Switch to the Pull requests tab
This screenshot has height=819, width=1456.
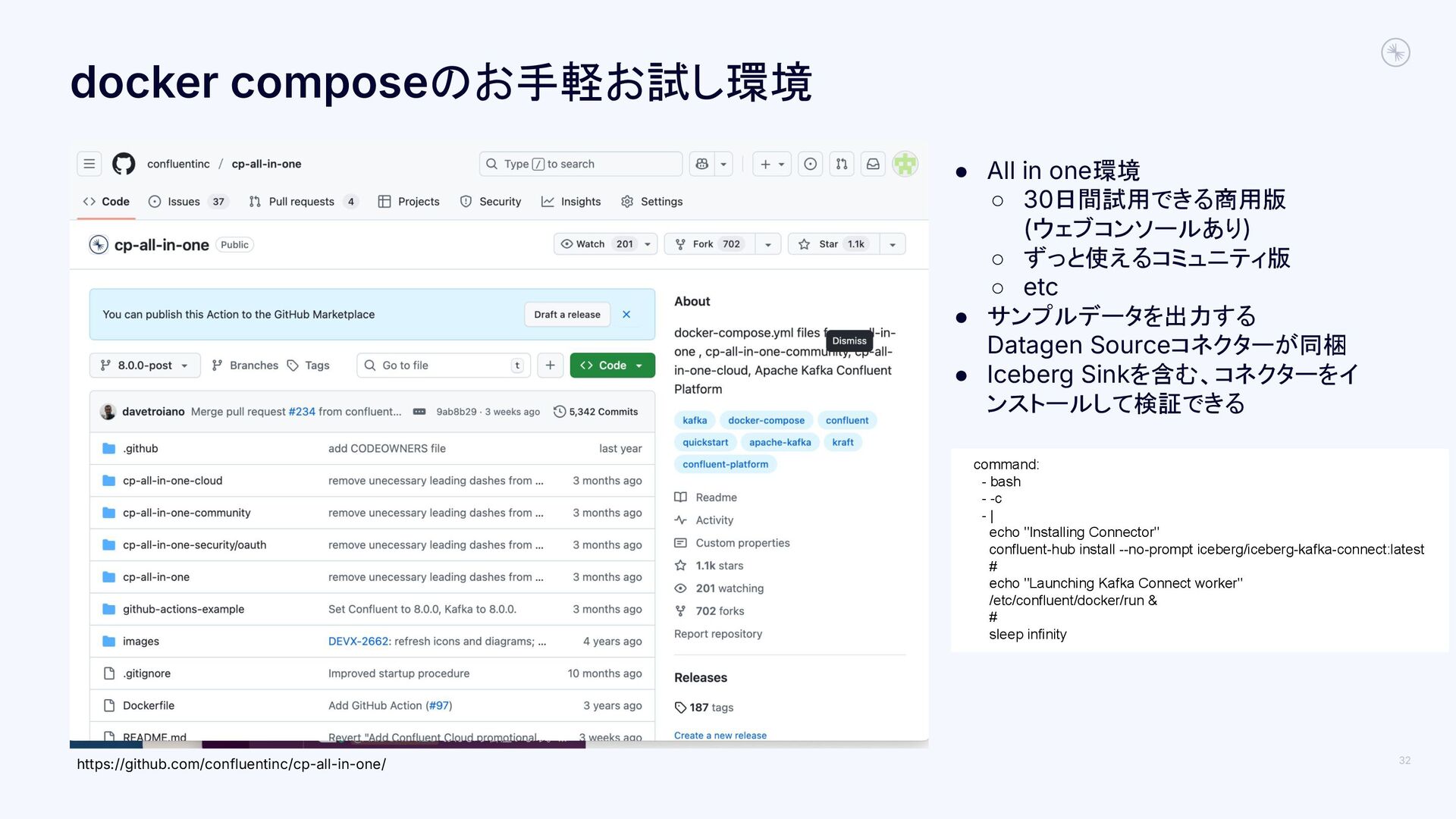point(303,202)
